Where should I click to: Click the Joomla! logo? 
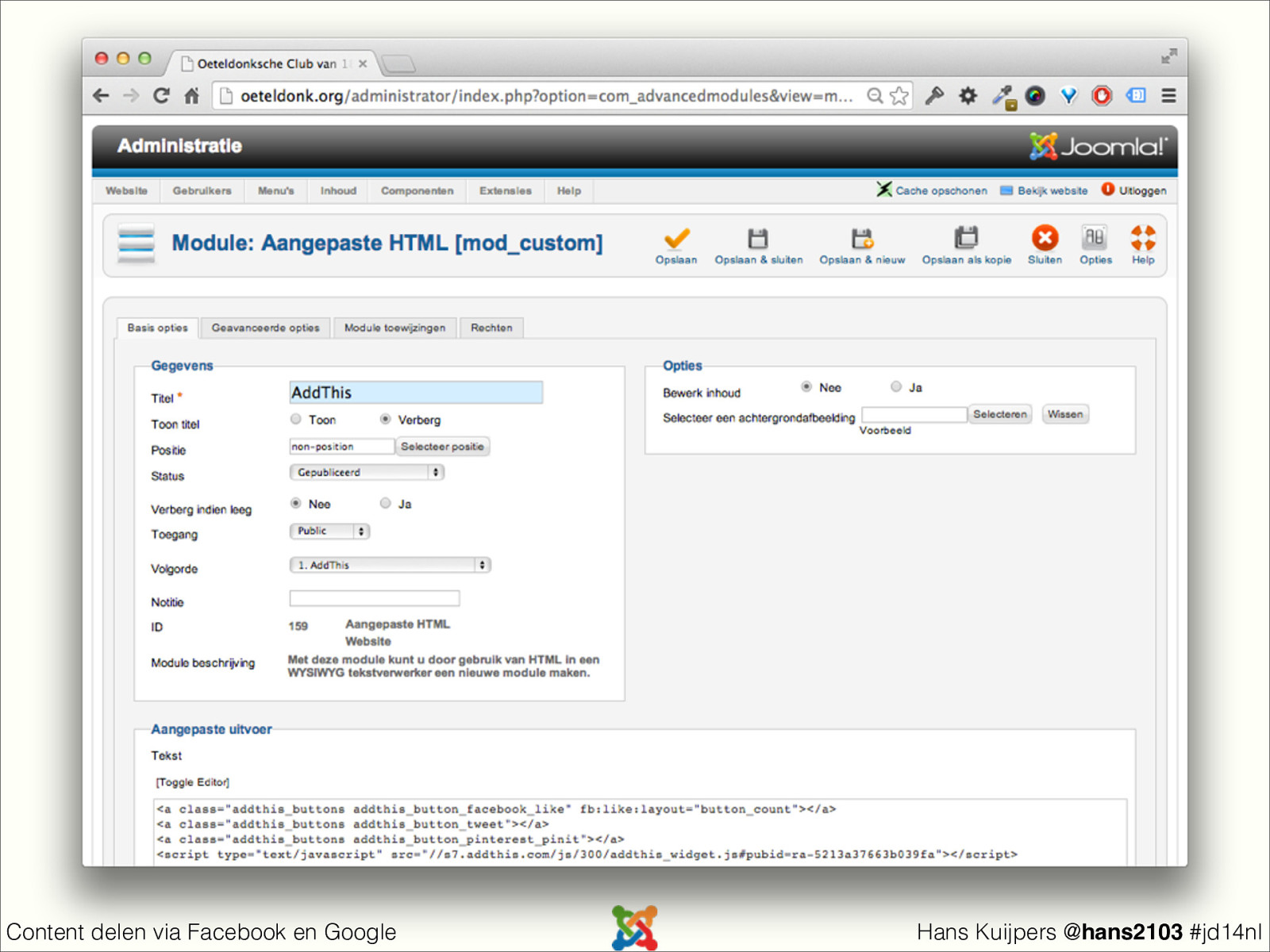pyautogui.click(x=1099, y=146)
